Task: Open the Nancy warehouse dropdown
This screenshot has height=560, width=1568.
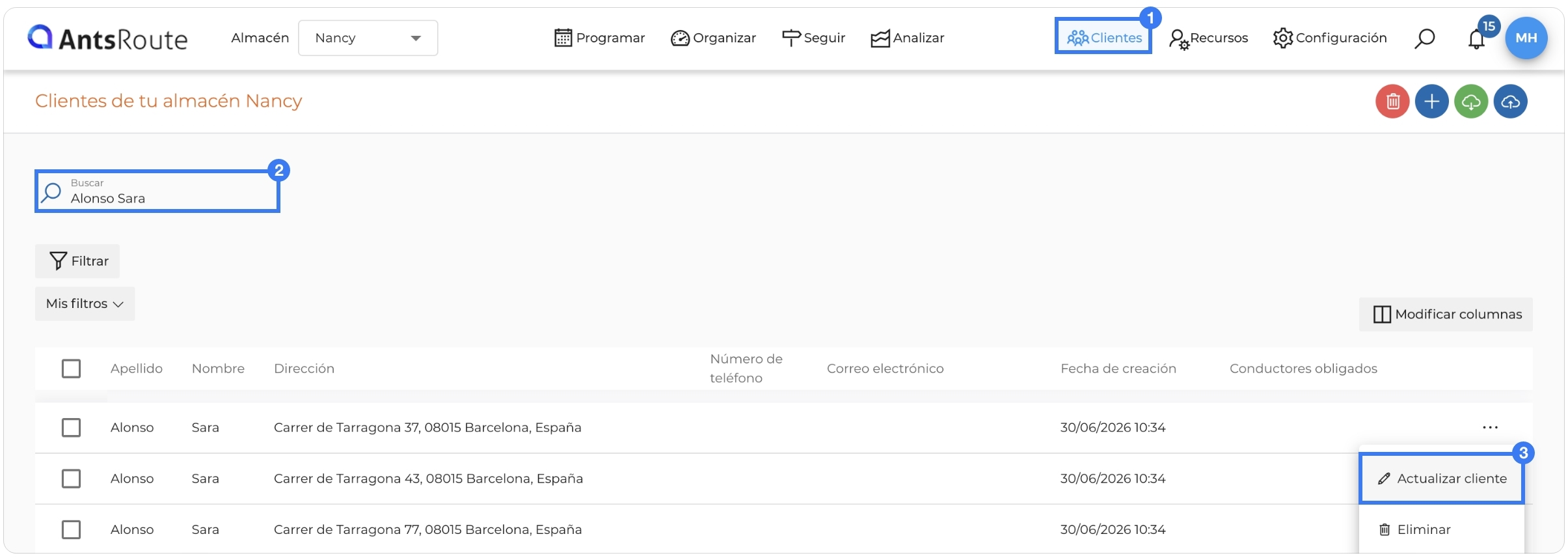Action: [368, 38]
